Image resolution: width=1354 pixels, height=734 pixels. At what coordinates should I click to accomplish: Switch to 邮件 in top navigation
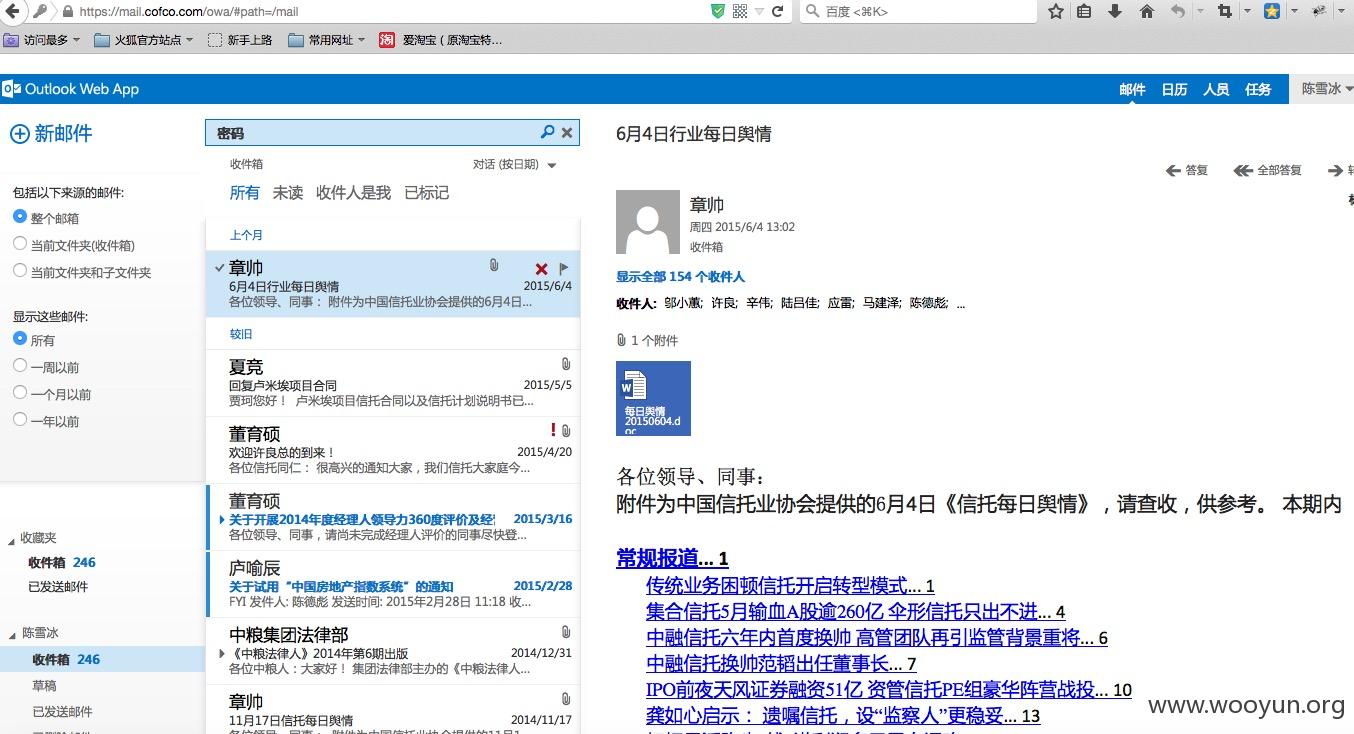click(x=1132, y=89)
